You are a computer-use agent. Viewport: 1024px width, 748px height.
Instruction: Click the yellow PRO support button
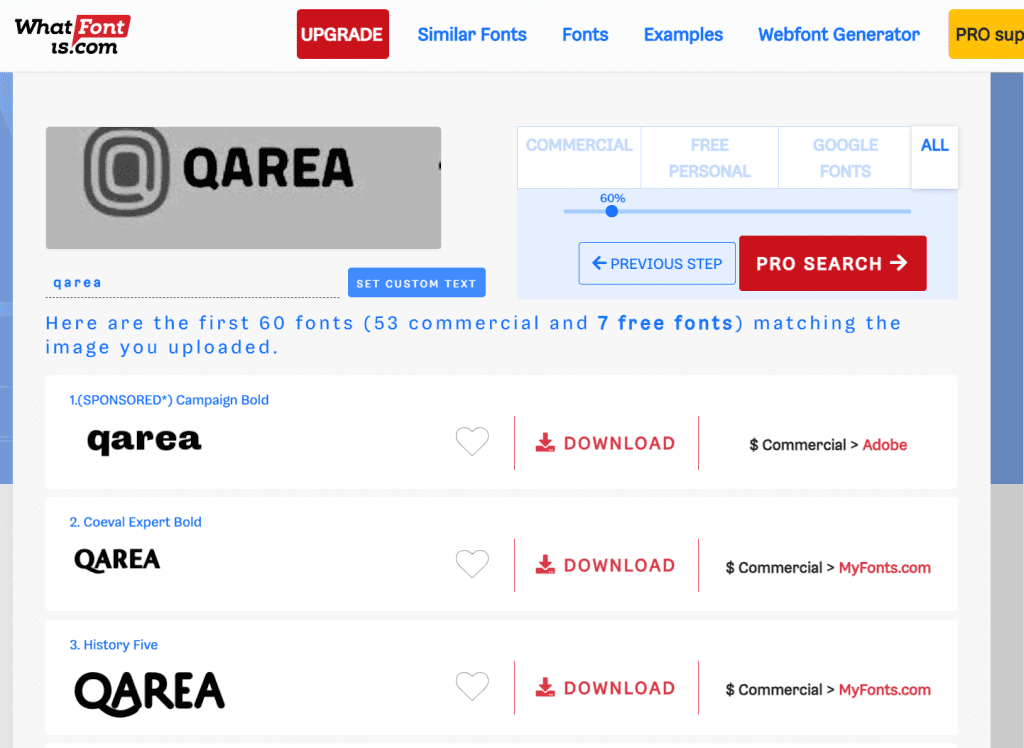[x=986, y=34]
